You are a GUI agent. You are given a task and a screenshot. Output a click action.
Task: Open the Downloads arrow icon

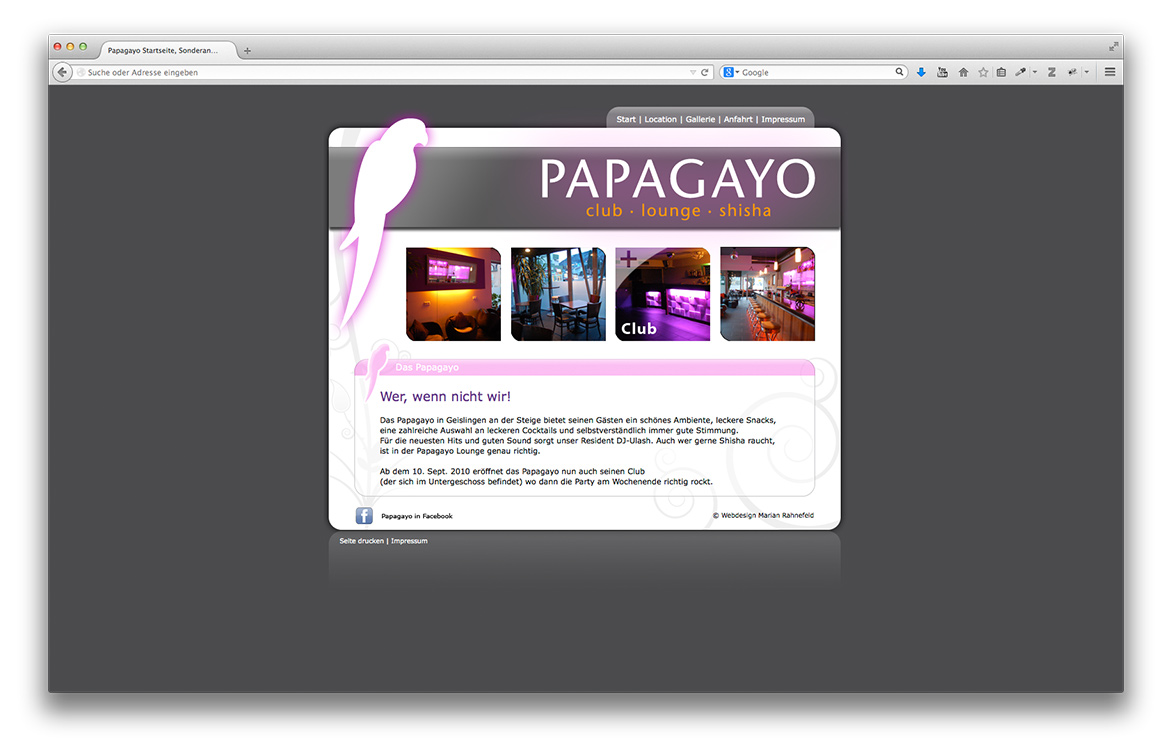921,72
